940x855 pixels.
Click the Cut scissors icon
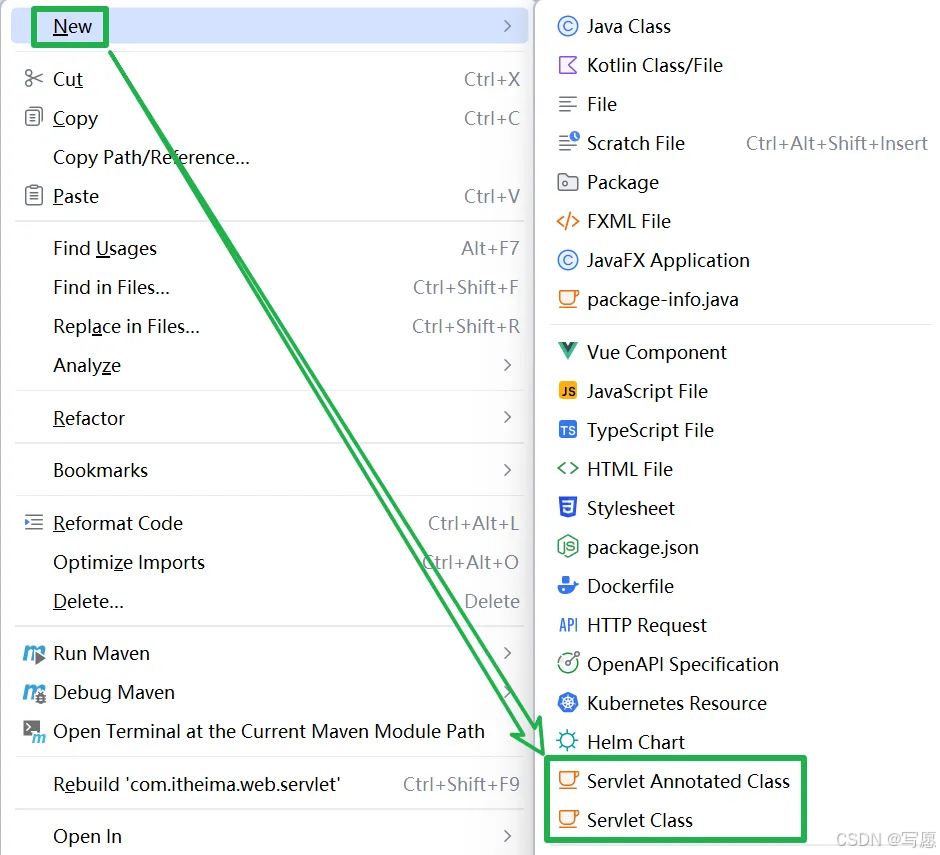pyautogui.click(x=34, y=79)
